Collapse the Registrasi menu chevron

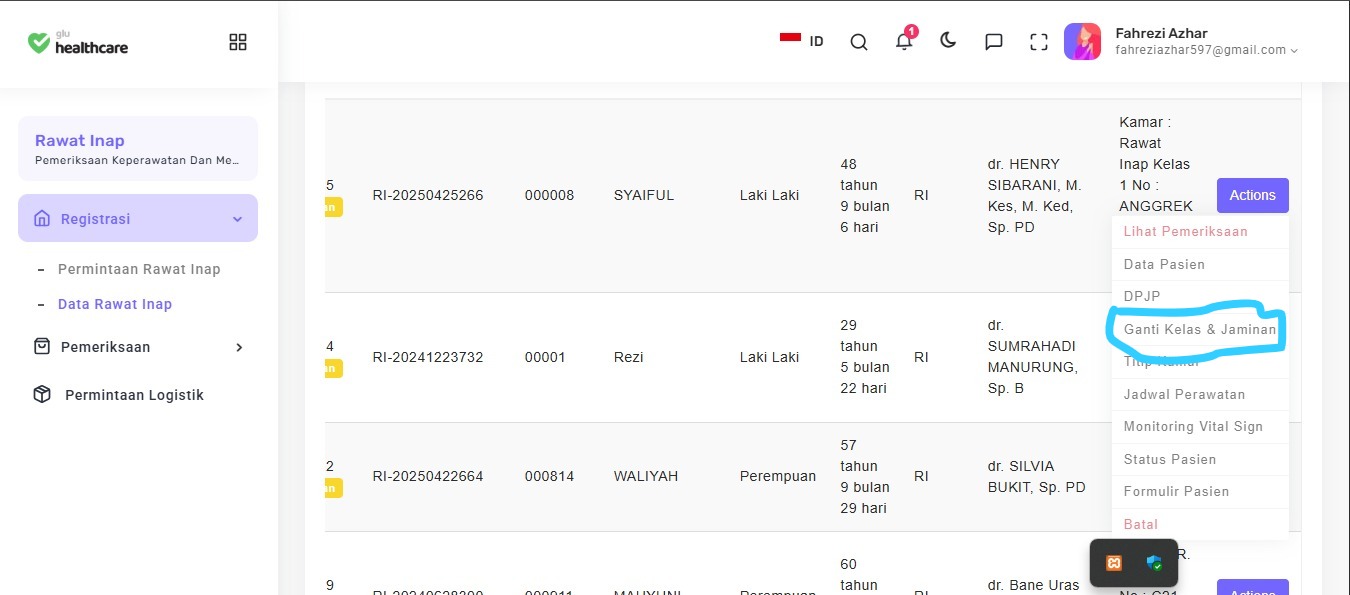(237, 219)
